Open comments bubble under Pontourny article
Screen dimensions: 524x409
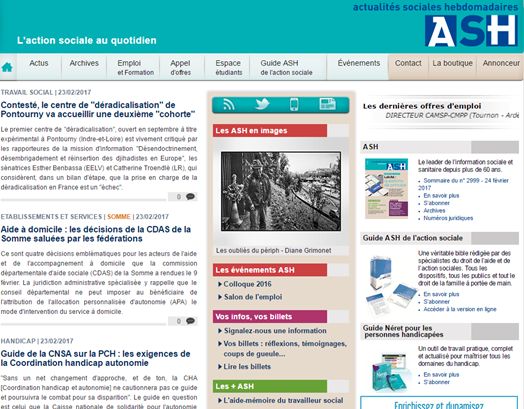pos(190,196)
